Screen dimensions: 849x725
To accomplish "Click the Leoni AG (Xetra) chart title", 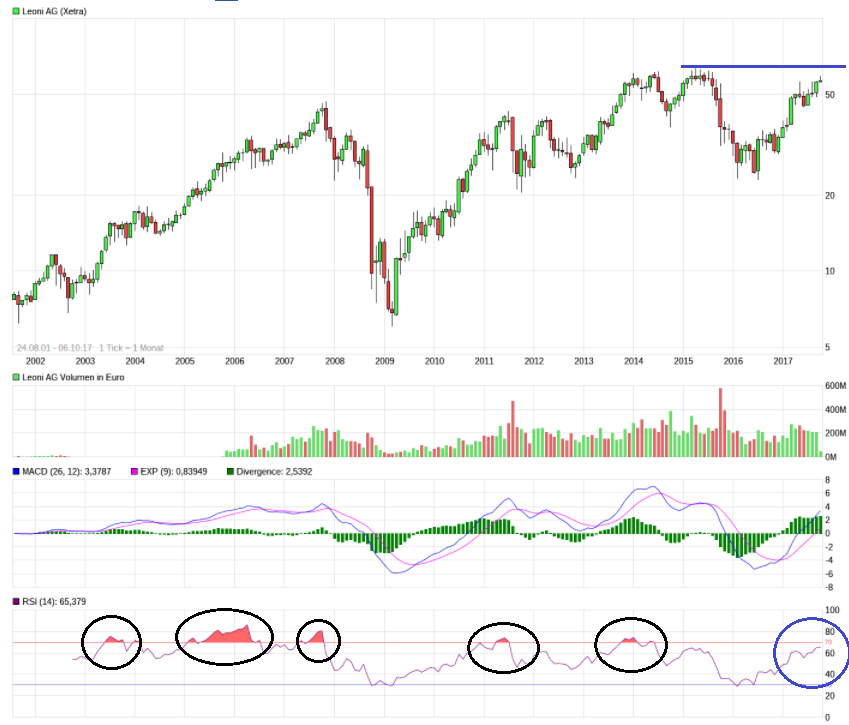I will (x=54, y=11).
